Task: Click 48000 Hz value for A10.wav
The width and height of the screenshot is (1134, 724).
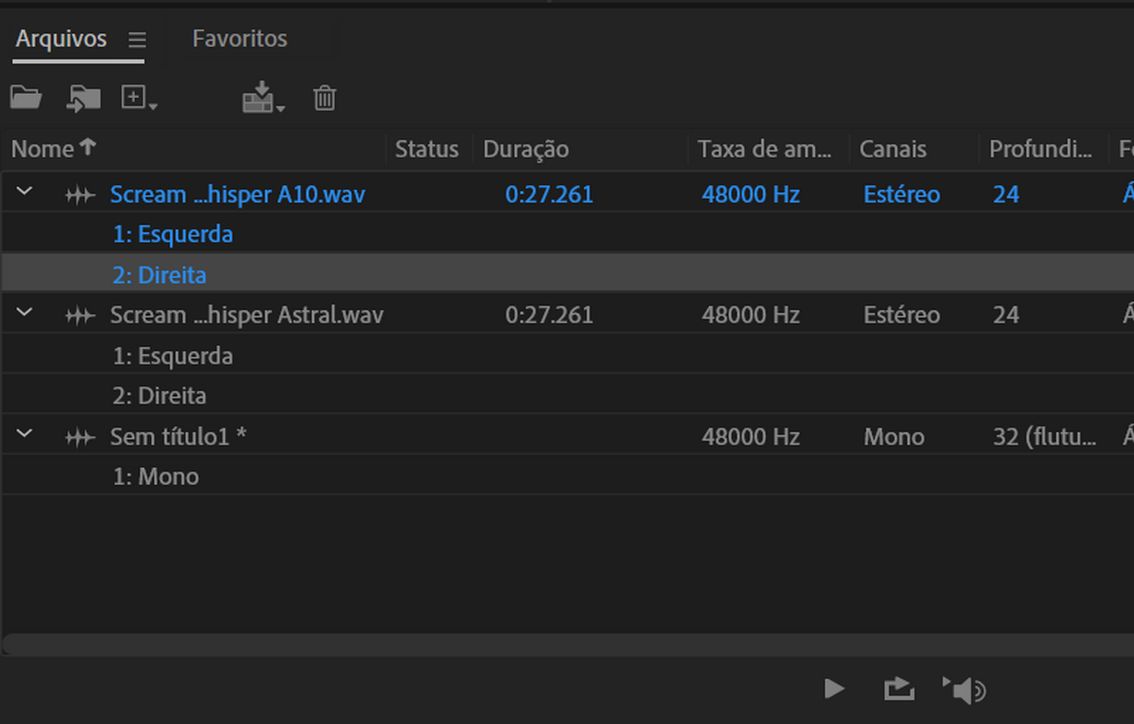Action: click(x=751, y=194)
